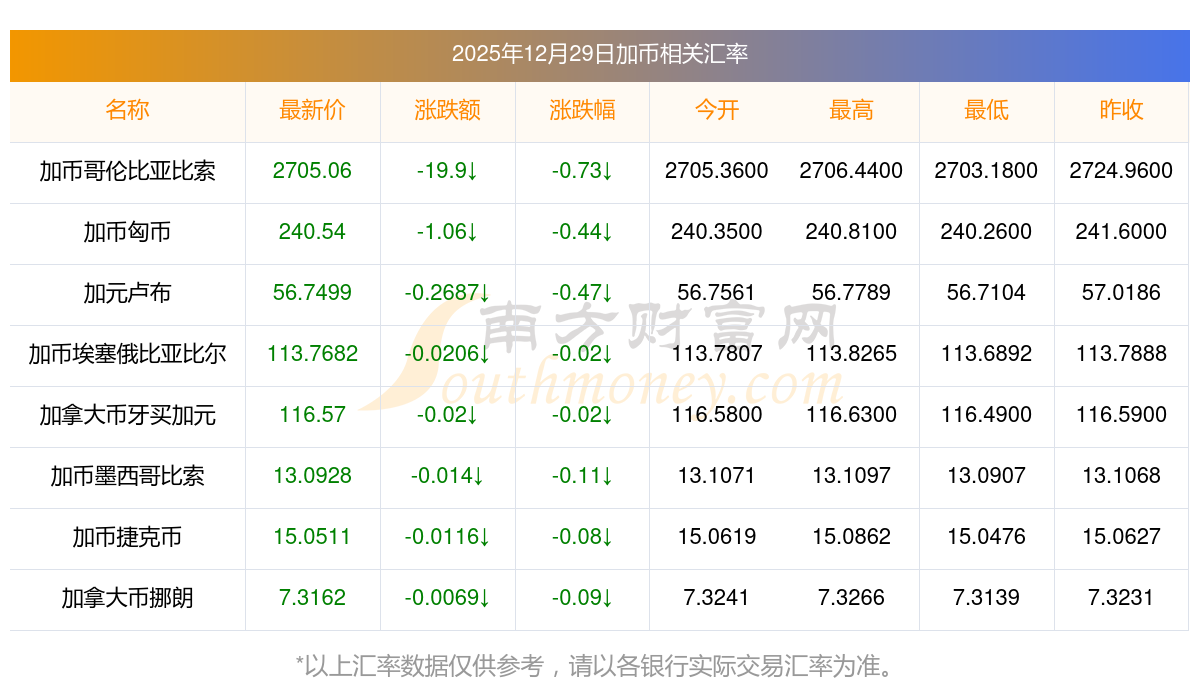Click the 加拿大币牙买加元 row name
The image size is (1200, 697).
pyautogui.click(x=127, y=415)
